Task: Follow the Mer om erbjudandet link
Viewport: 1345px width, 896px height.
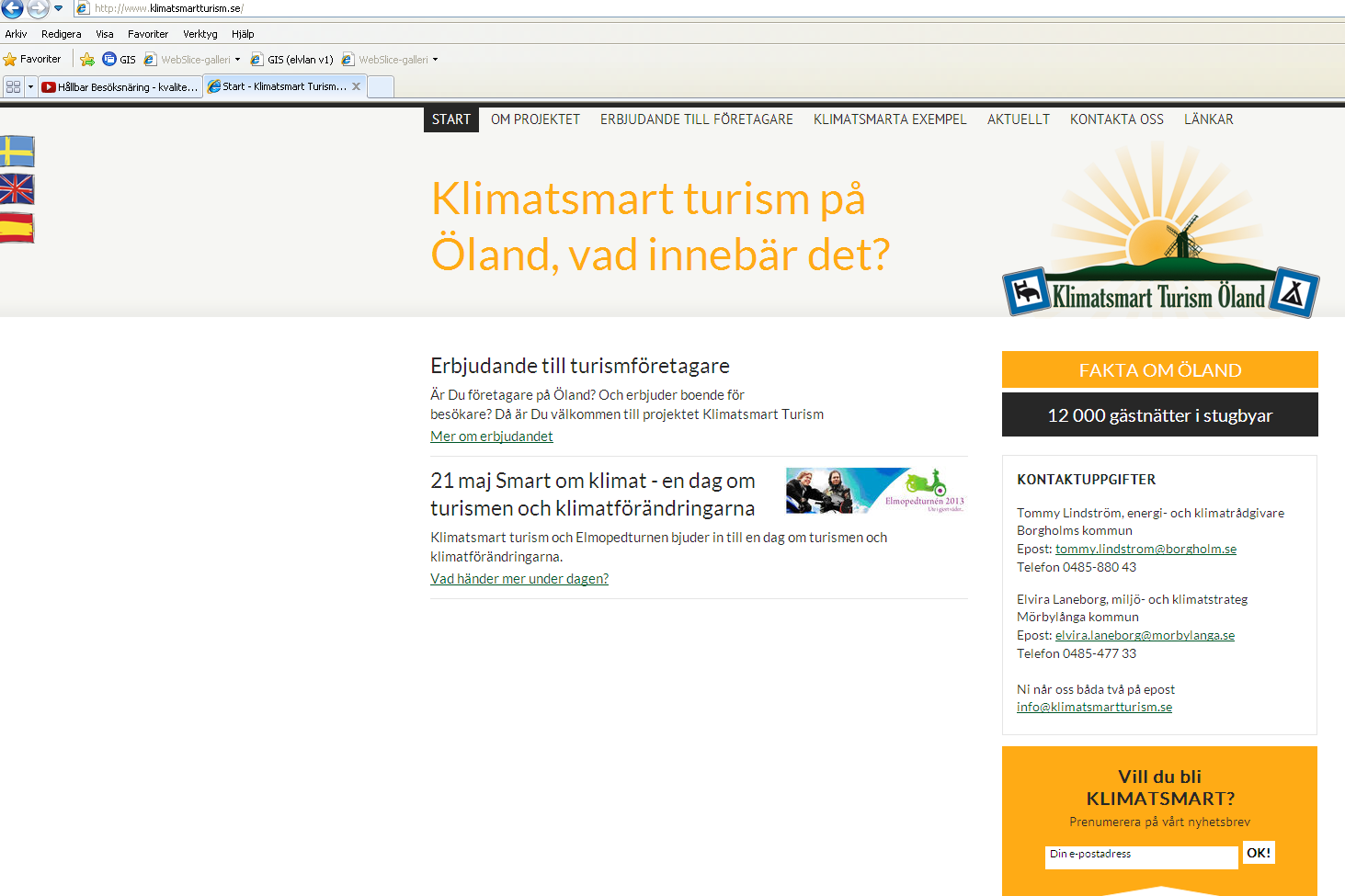Action: click(x=492, y=437)
